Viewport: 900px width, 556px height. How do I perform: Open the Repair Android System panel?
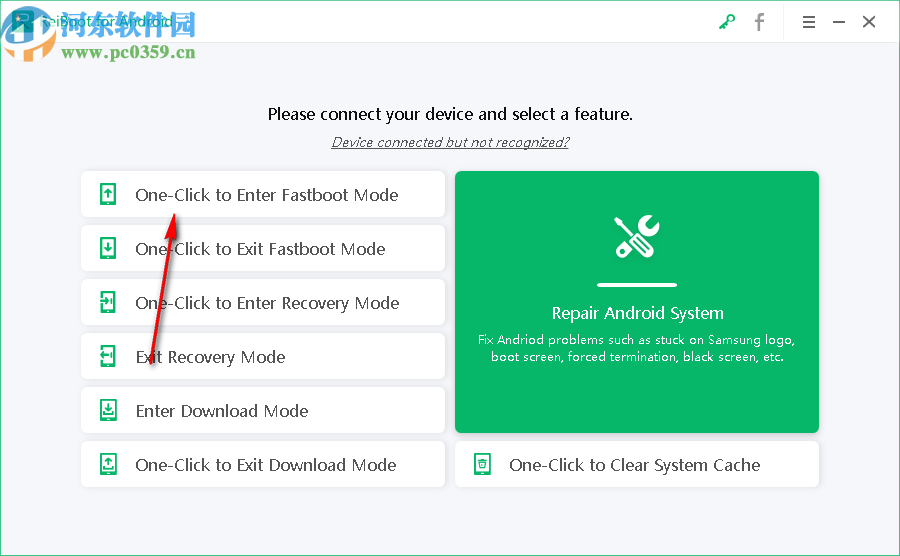coord(637,302)
